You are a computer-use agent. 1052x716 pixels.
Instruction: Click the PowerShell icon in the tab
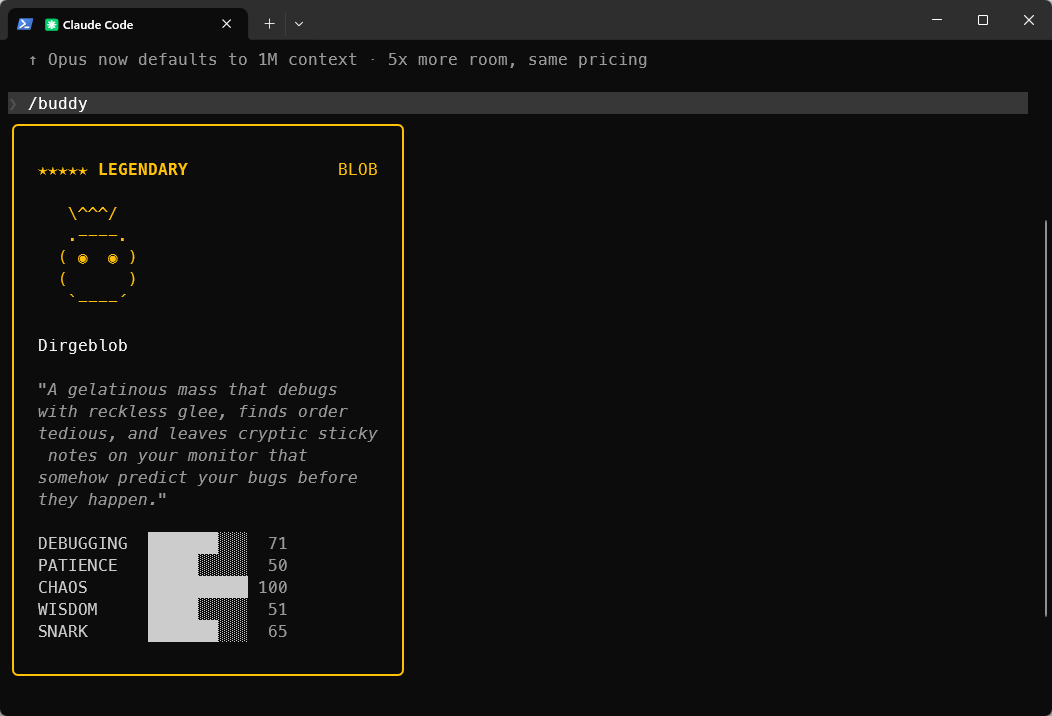point(25,24)
